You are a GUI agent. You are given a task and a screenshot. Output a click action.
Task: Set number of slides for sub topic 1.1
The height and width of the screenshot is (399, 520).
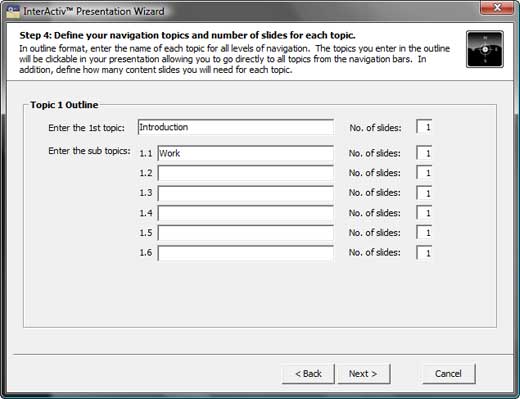pyautogui.click(x=424, y=153)
